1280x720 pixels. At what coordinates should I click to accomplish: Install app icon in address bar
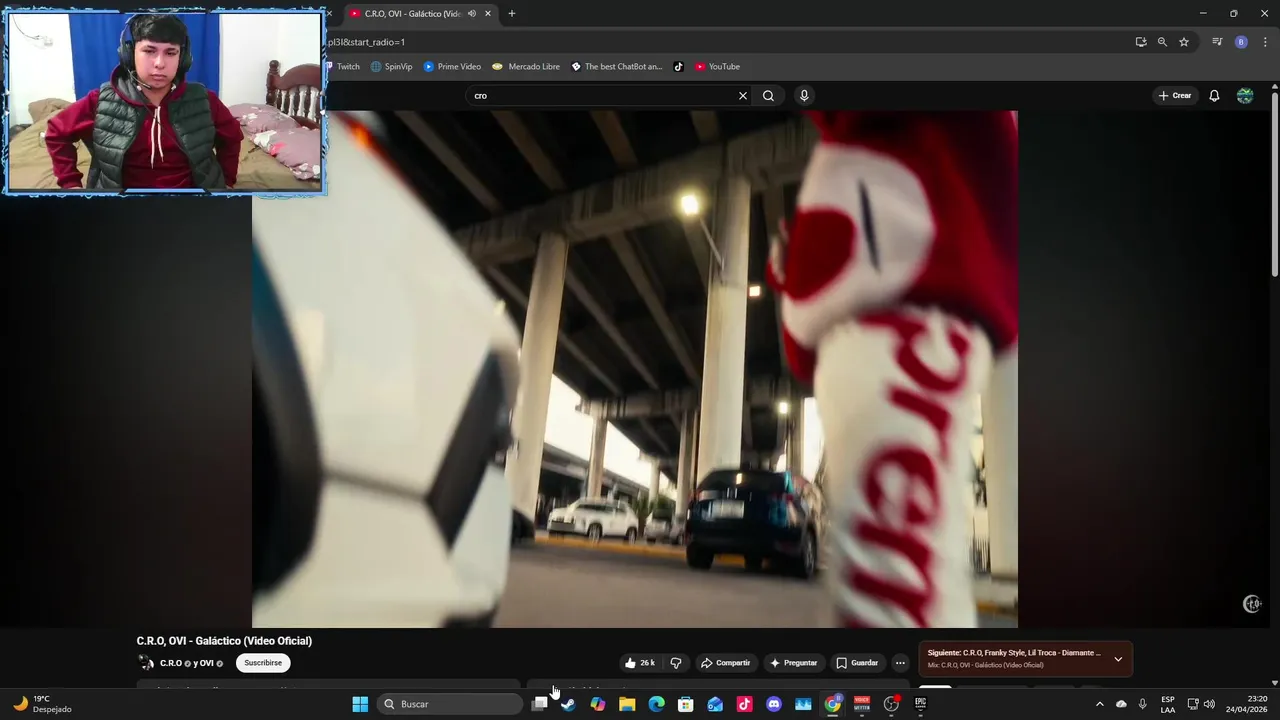click(x=1141, y=42)
